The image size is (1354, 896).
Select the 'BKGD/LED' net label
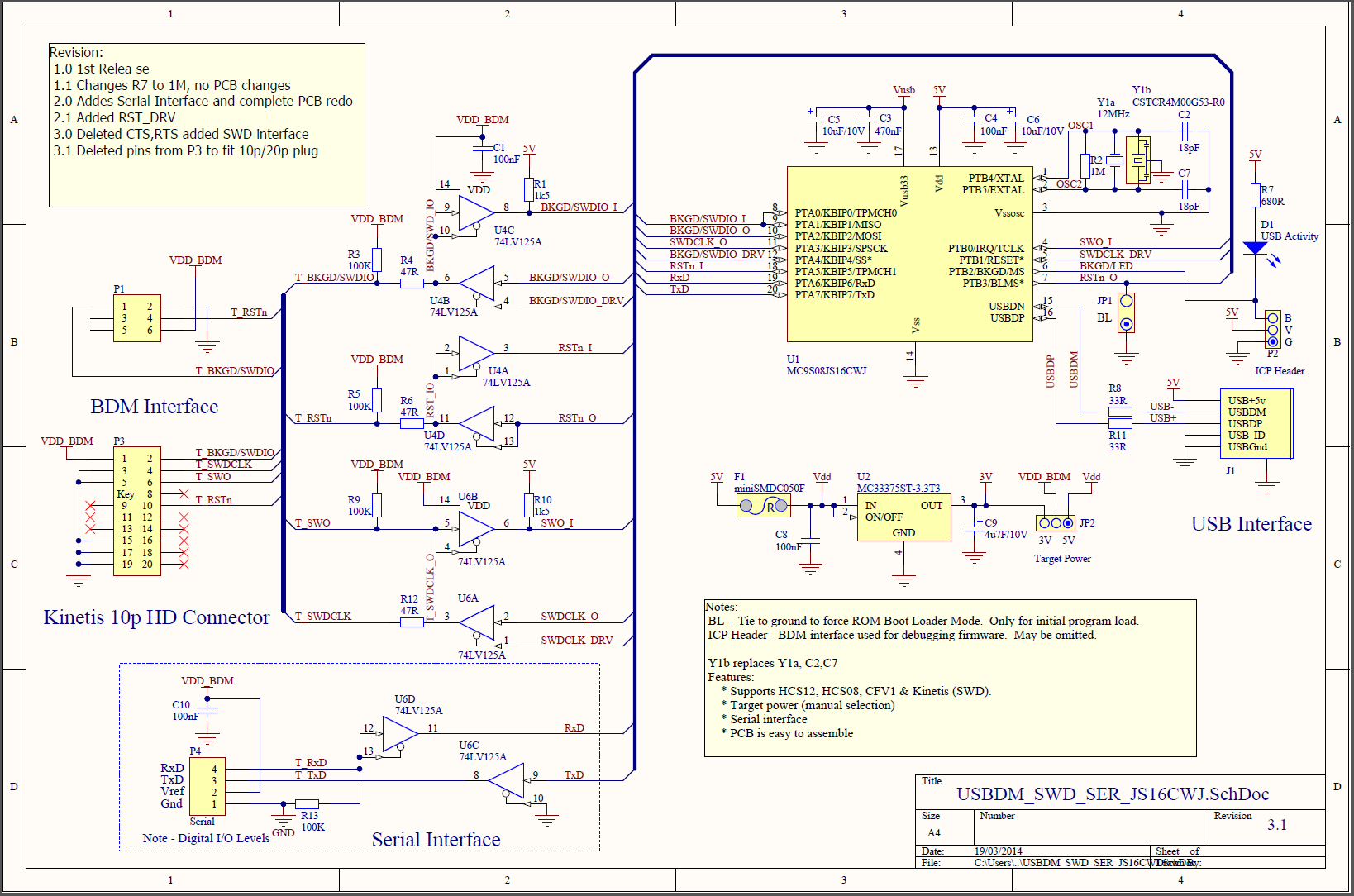(x=1106, y=266)
